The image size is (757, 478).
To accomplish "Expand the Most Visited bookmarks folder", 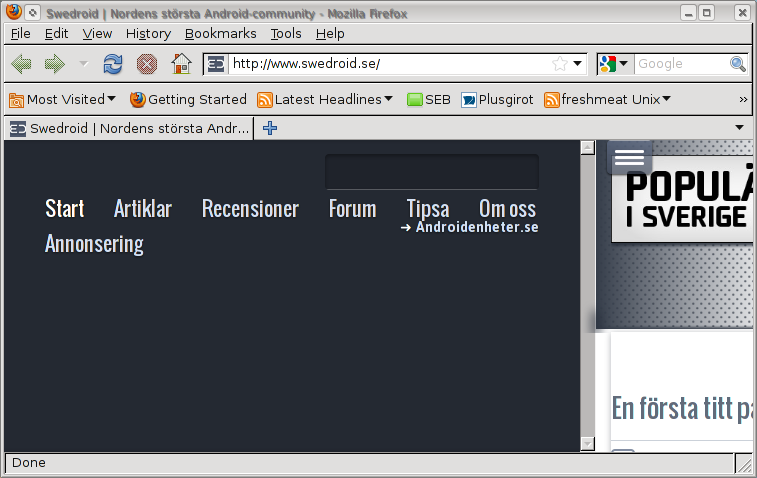I will (63, 99).
